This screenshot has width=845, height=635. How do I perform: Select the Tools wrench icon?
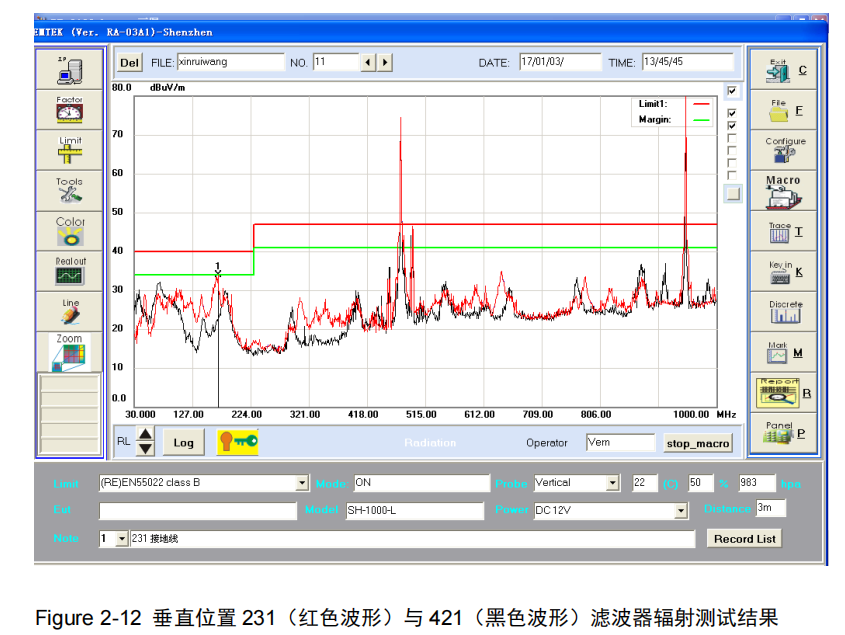point(69,191)
